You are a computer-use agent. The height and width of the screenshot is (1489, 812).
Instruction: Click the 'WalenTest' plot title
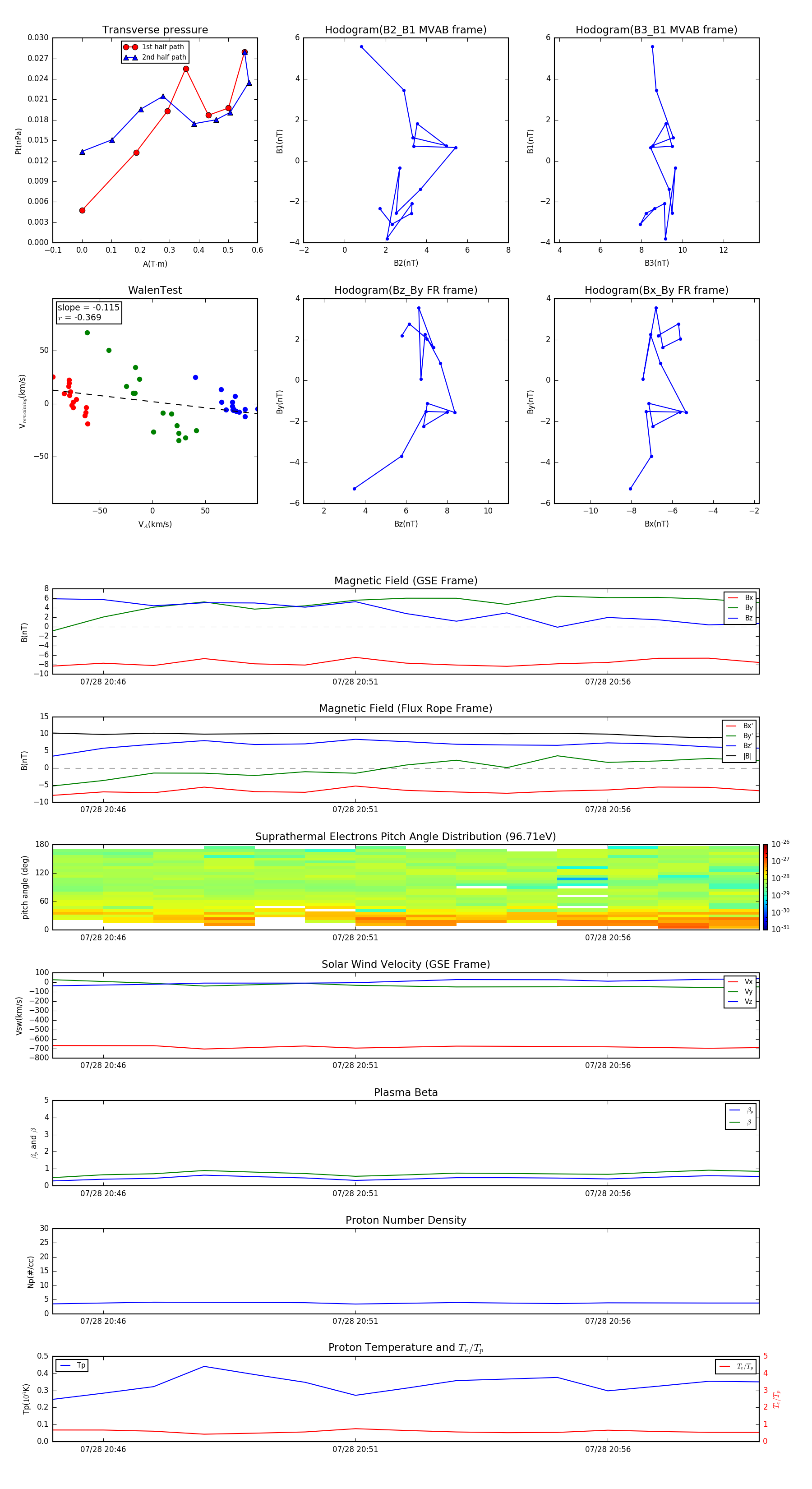[x=155, y=290]
